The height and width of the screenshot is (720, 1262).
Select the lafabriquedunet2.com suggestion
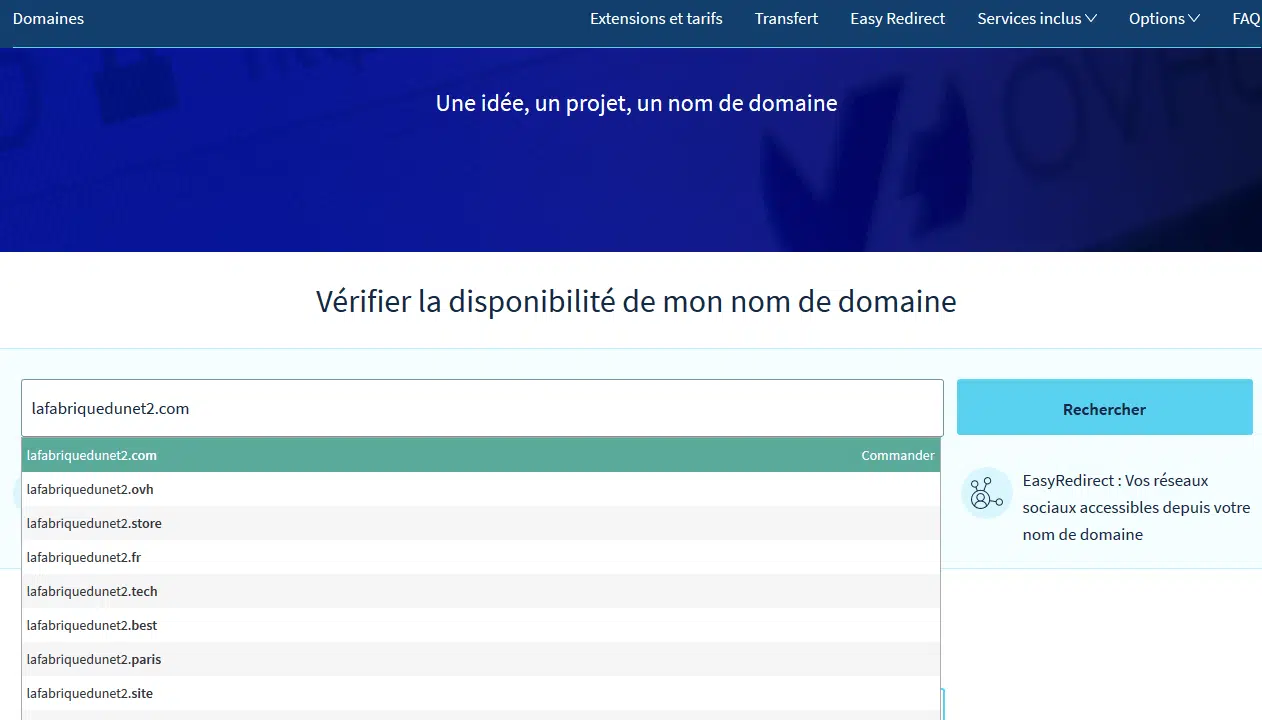pyautogui.click(x=92, y=456)
